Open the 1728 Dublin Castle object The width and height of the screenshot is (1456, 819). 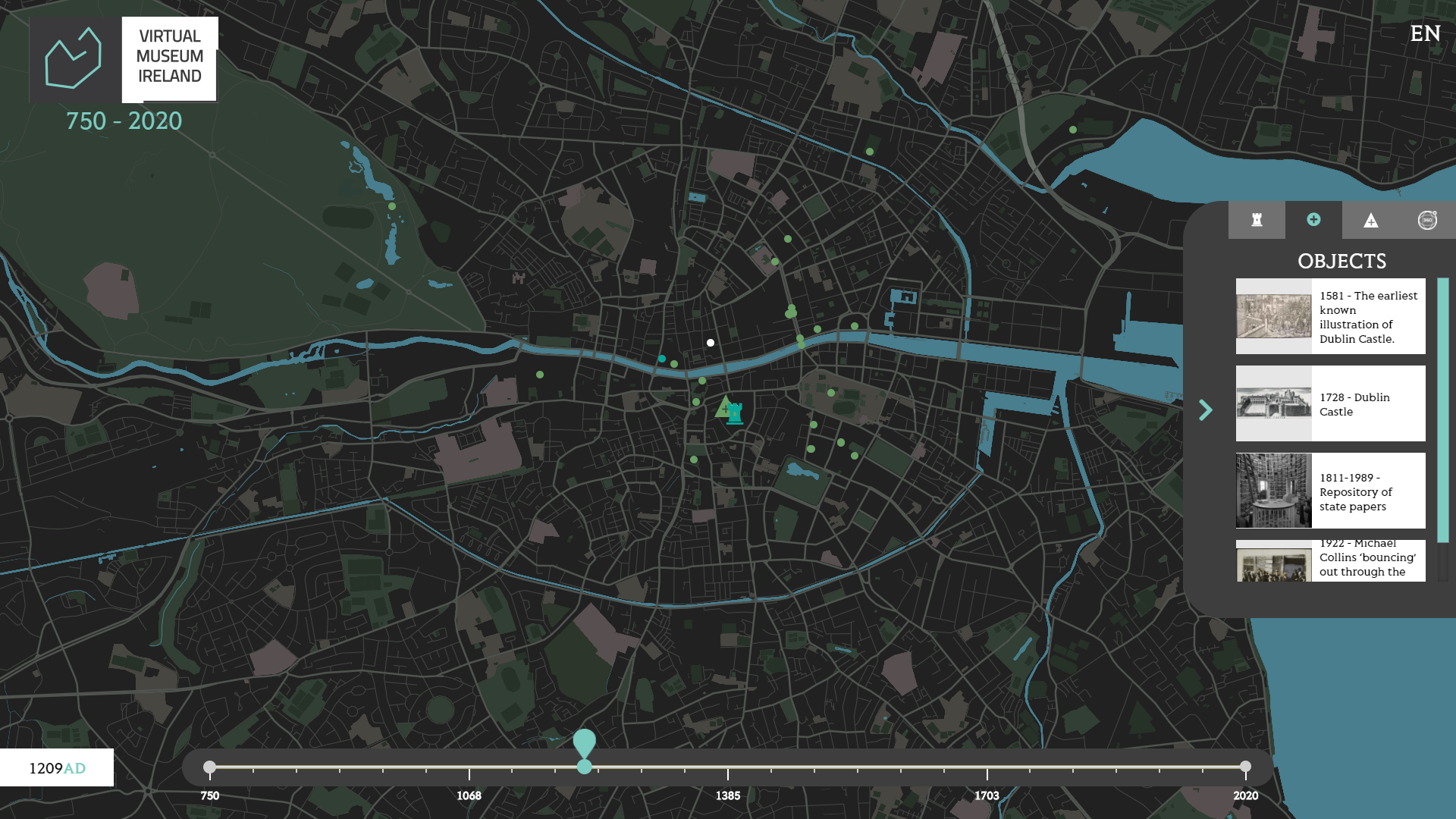tap(1330, 403)
